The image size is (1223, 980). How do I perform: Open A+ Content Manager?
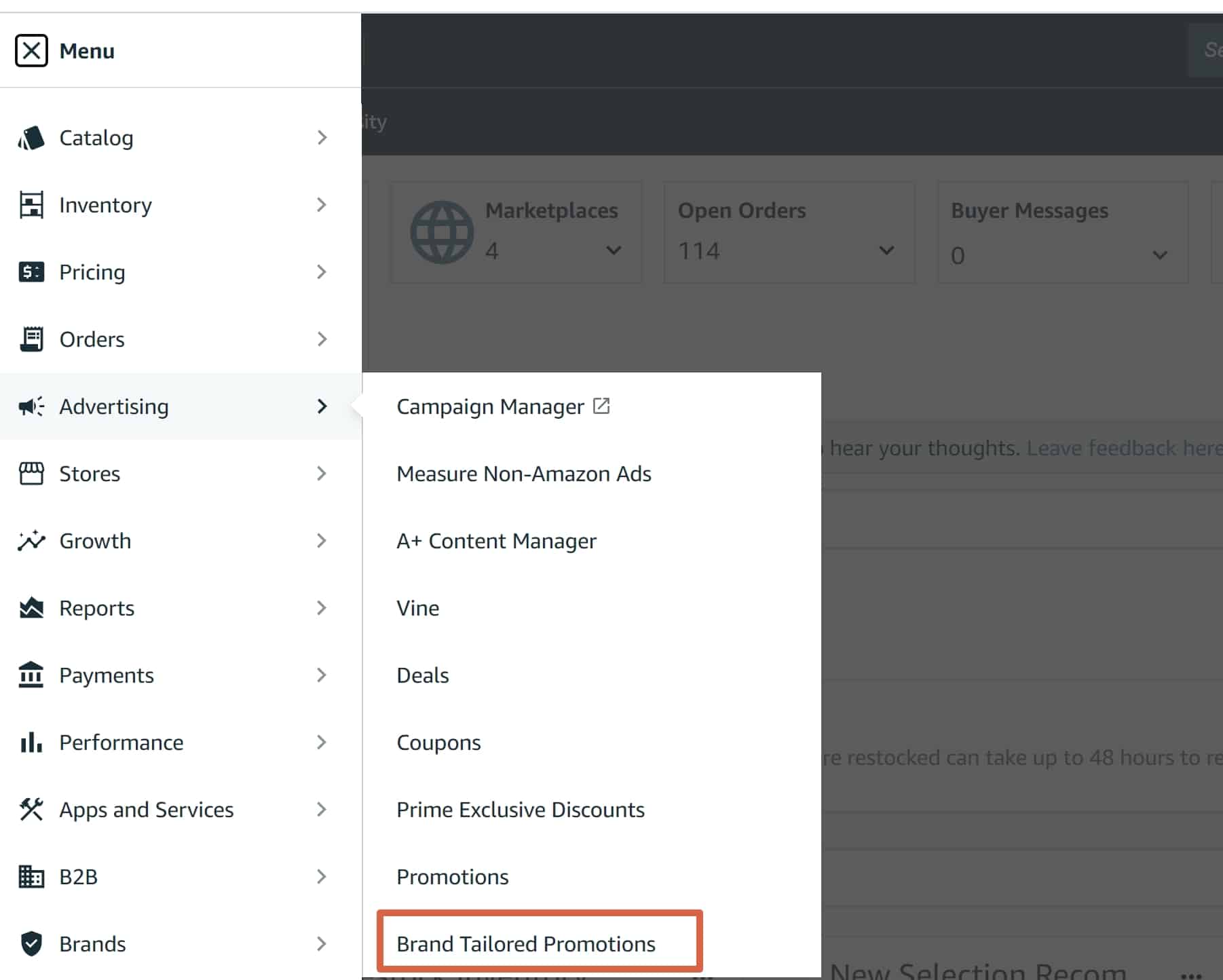click(496, 541)
